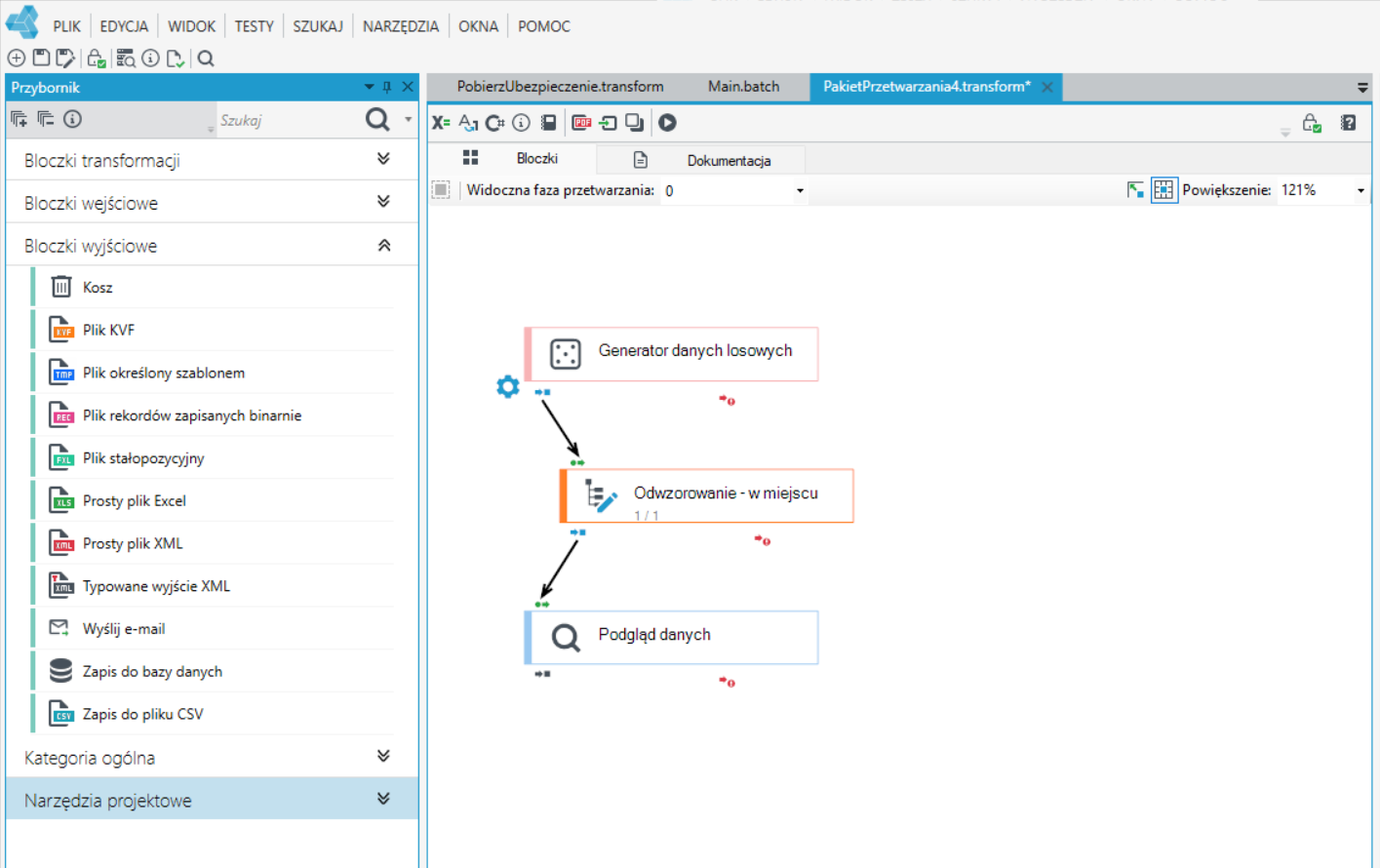Switch to the Main.batch tab
The height and width of the screenshot is (868, 1380).
[x=743, y=87]
